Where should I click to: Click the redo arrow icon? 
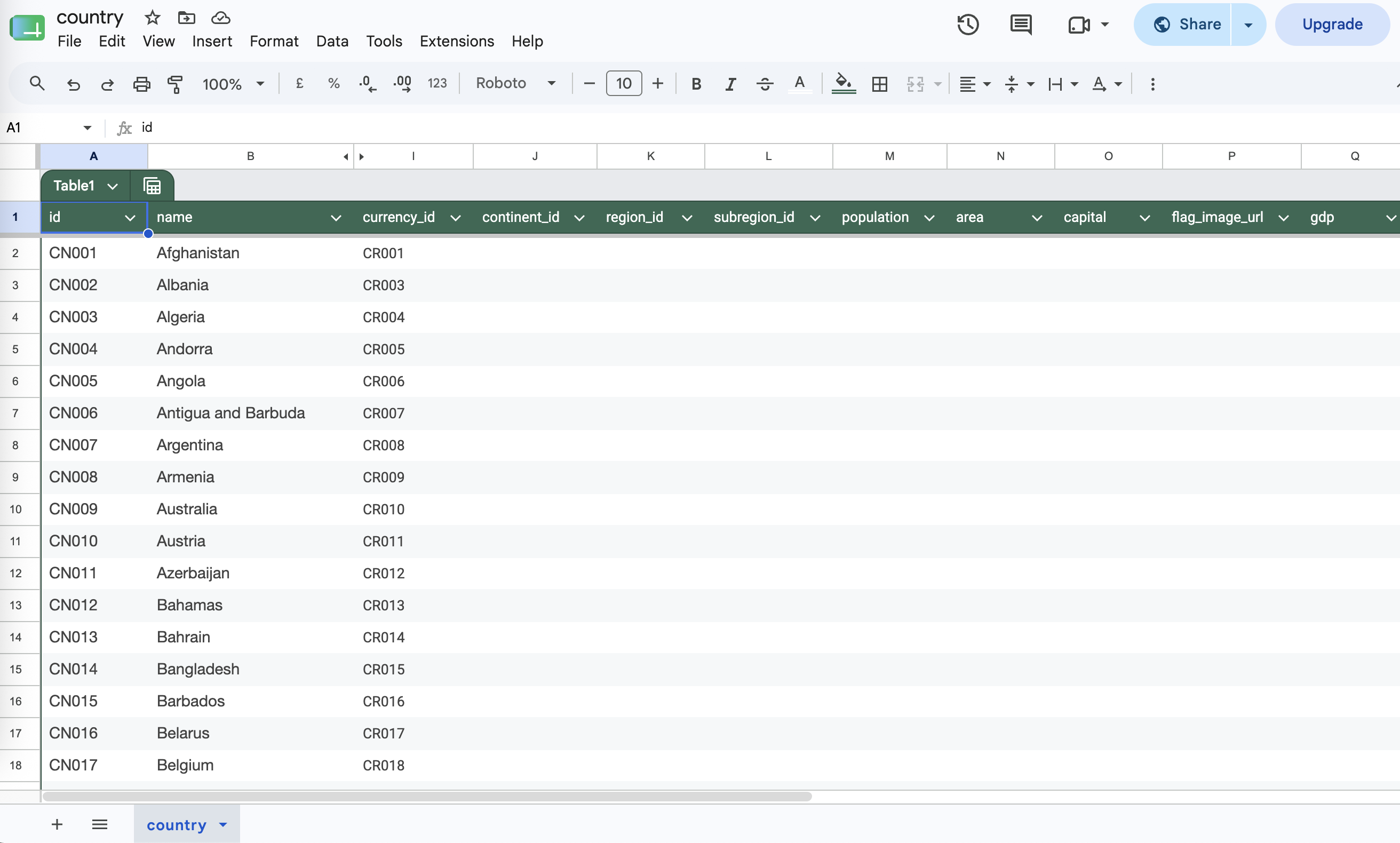(x=107, y=85)
